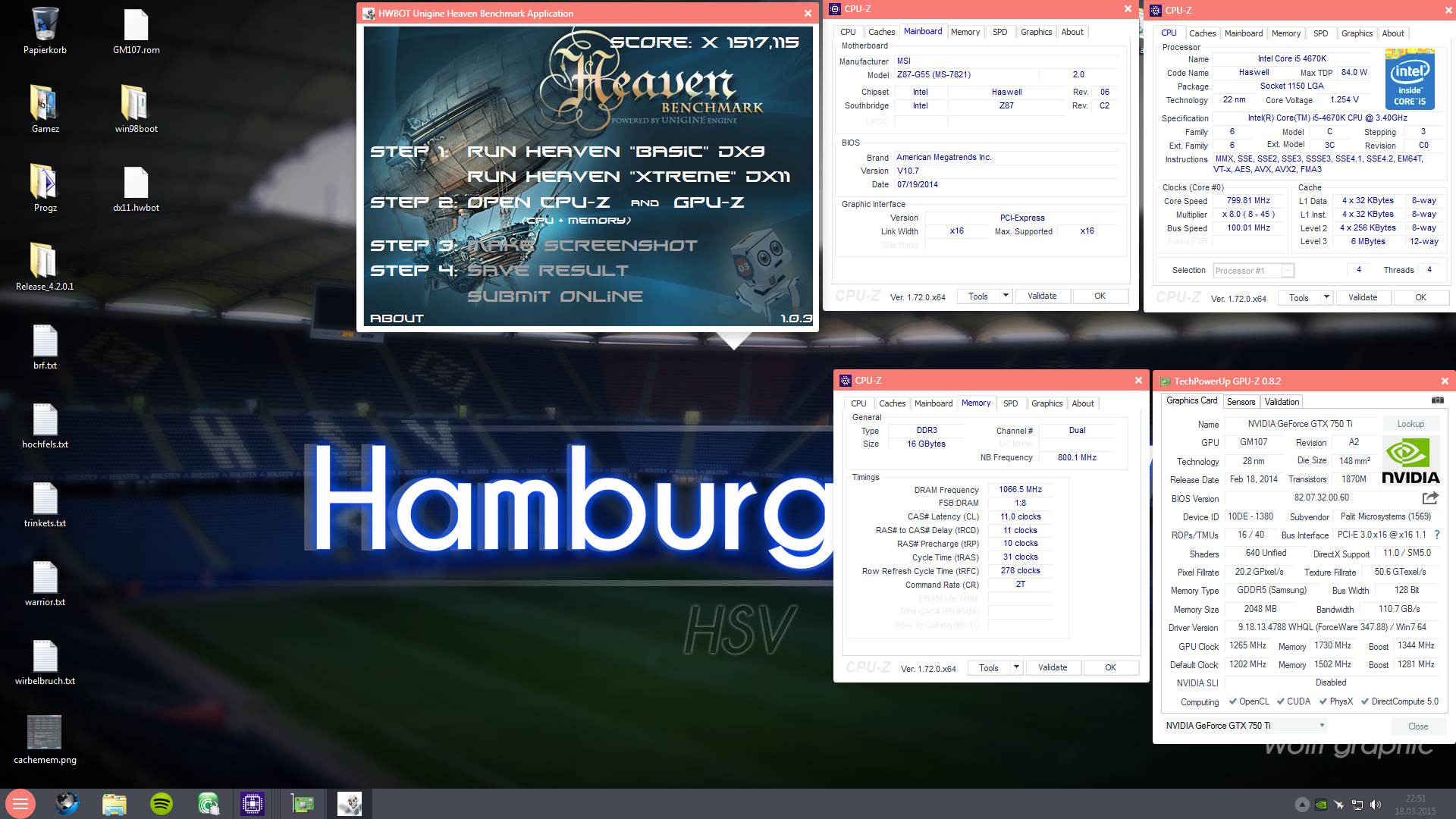Click Submit Online in HWBOT Heaven app
1456x819 pixels.
pyautogui.click(x=555, y=297)
